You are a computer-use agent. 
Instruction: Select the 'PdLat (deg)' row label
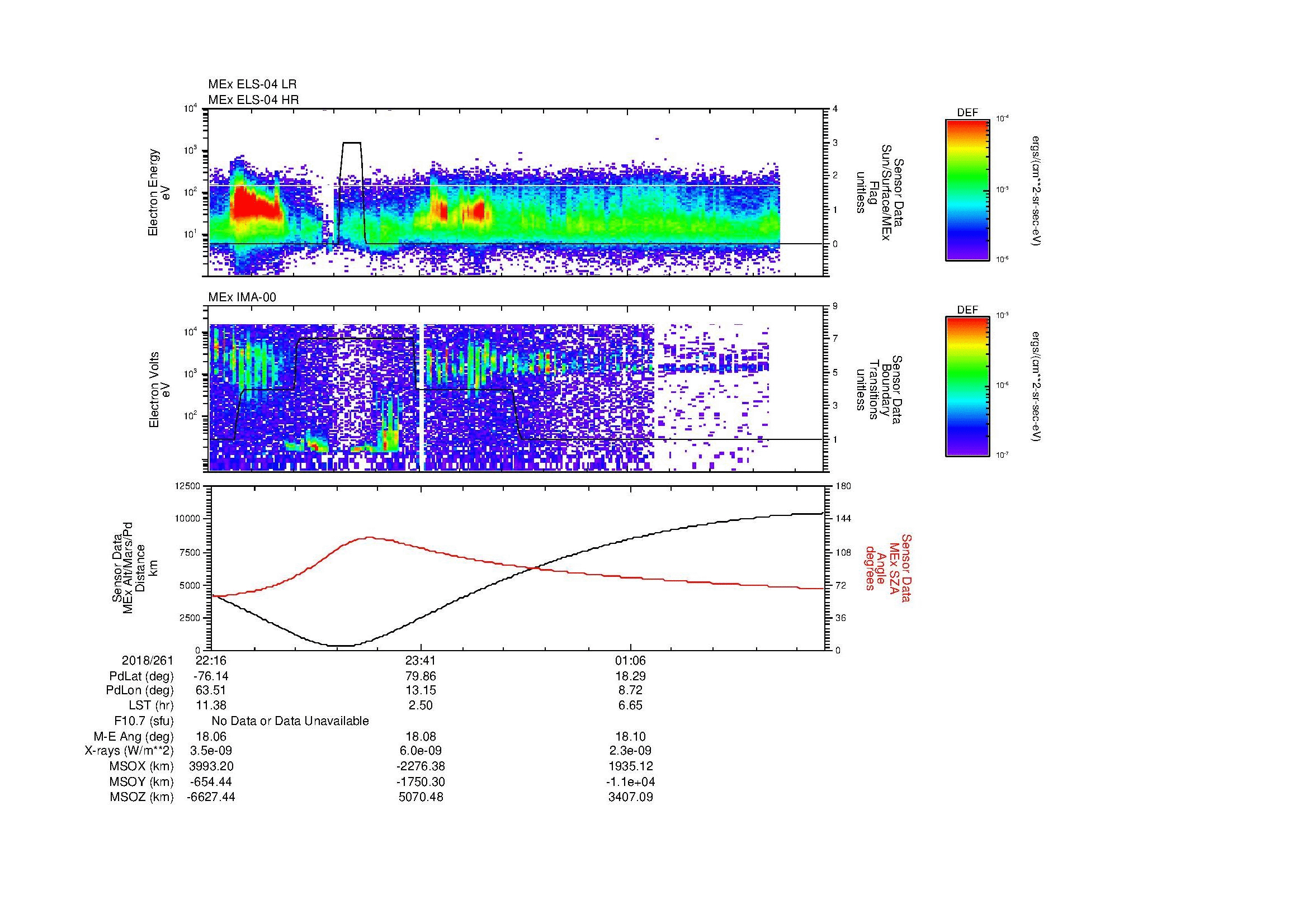141,676
